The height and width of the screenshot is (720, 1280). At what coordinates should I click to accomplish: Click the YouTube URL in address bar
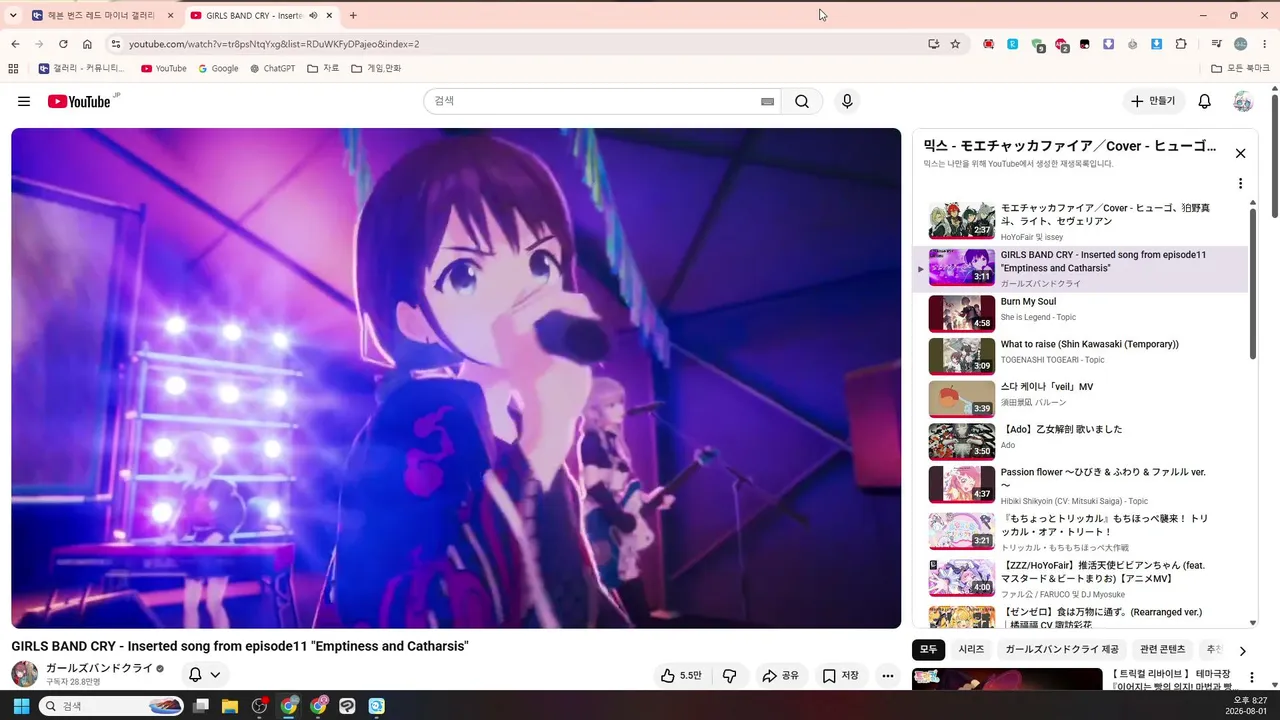coord(274,44)
